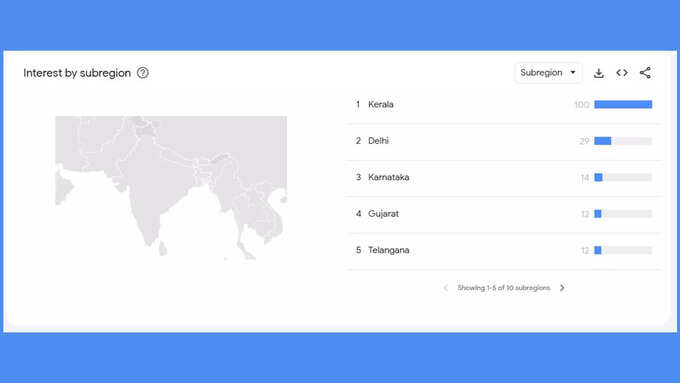Click Delhi's interest bar showing 29
The image size is (680, 383).
tap(623, 141)
